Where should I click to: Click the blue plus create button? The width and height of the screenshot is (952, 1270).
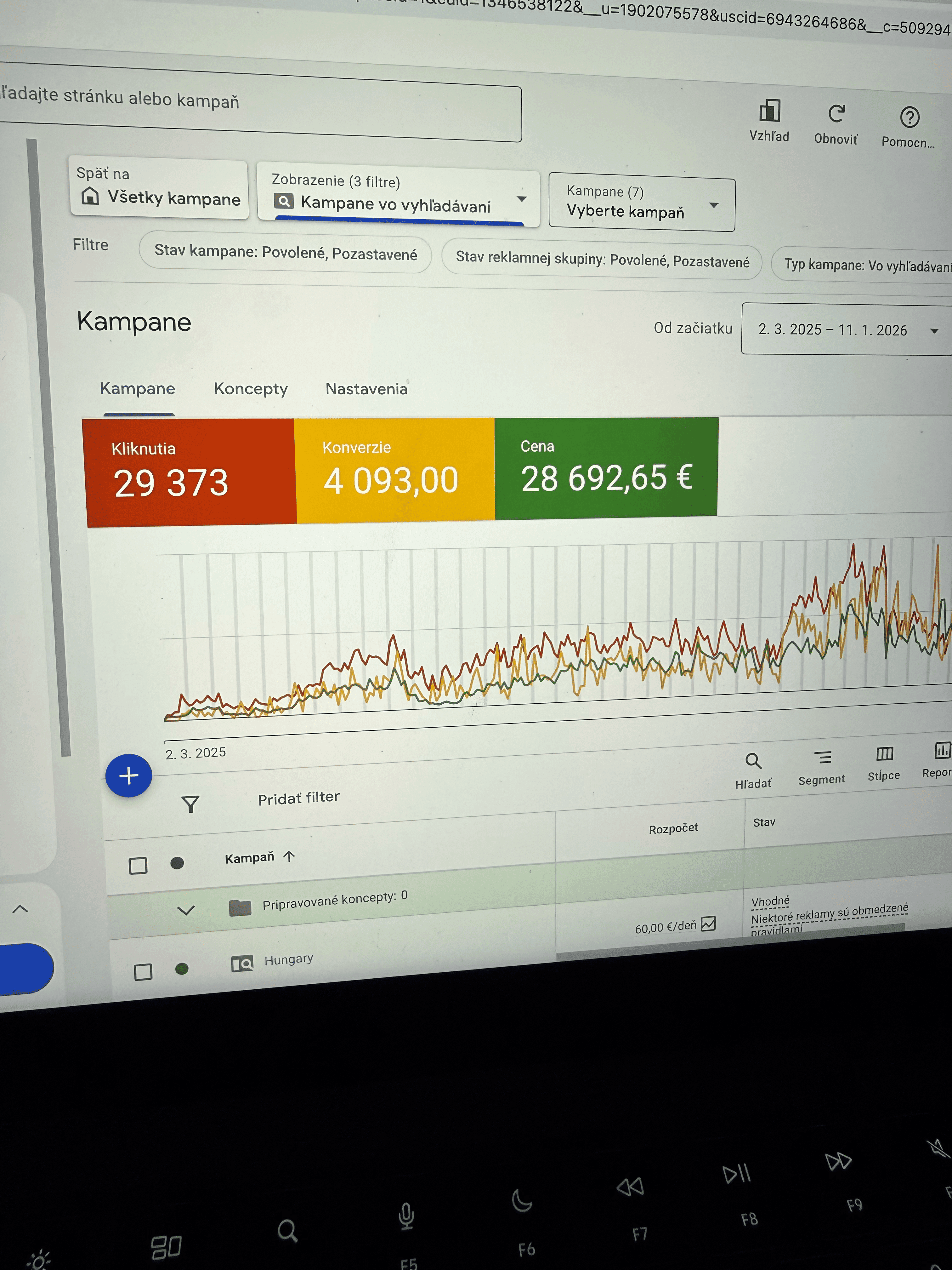click(x=128, y=776)
